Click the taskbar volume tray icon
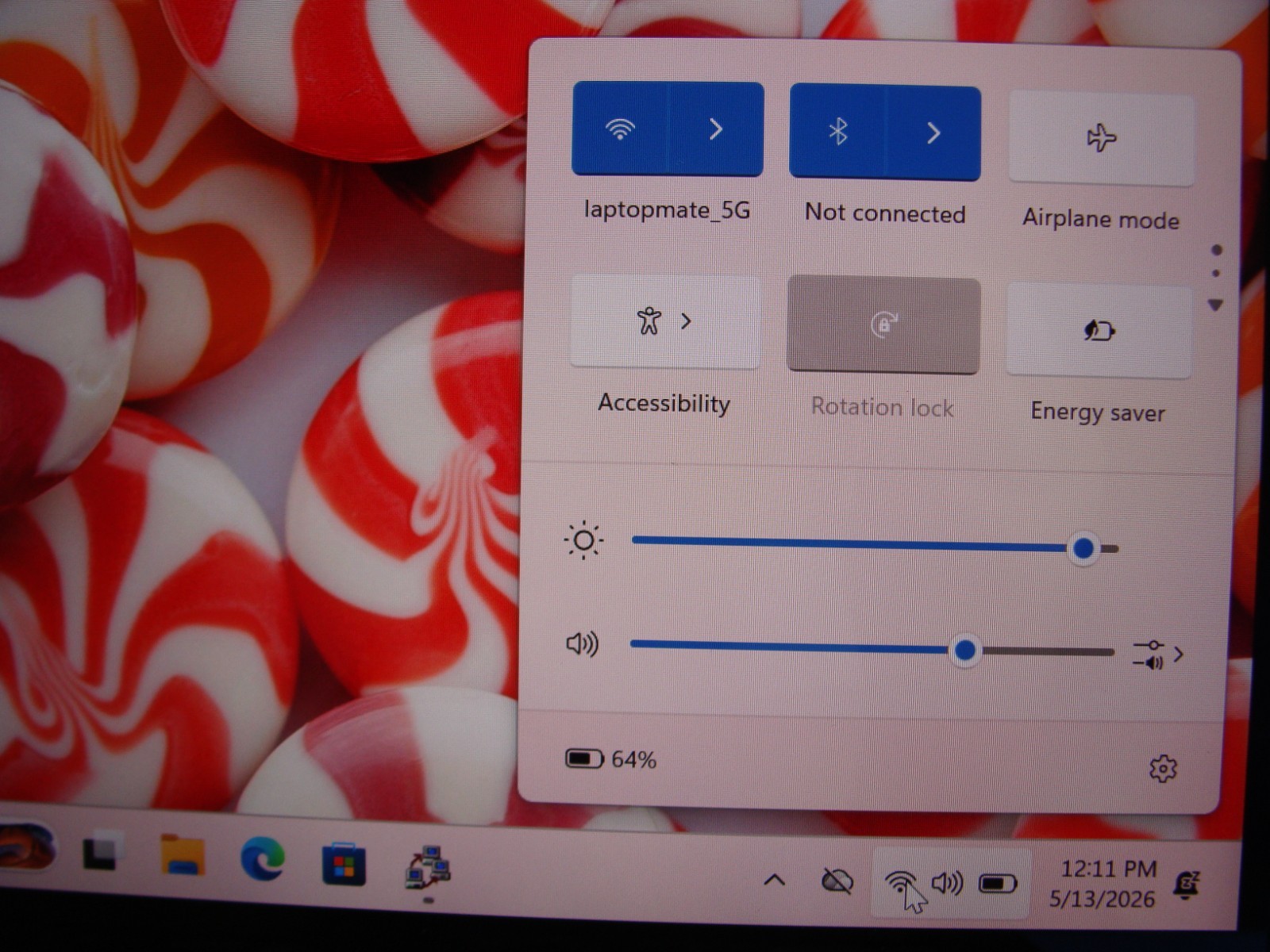The image size is (1270, 952). (947, 882)
